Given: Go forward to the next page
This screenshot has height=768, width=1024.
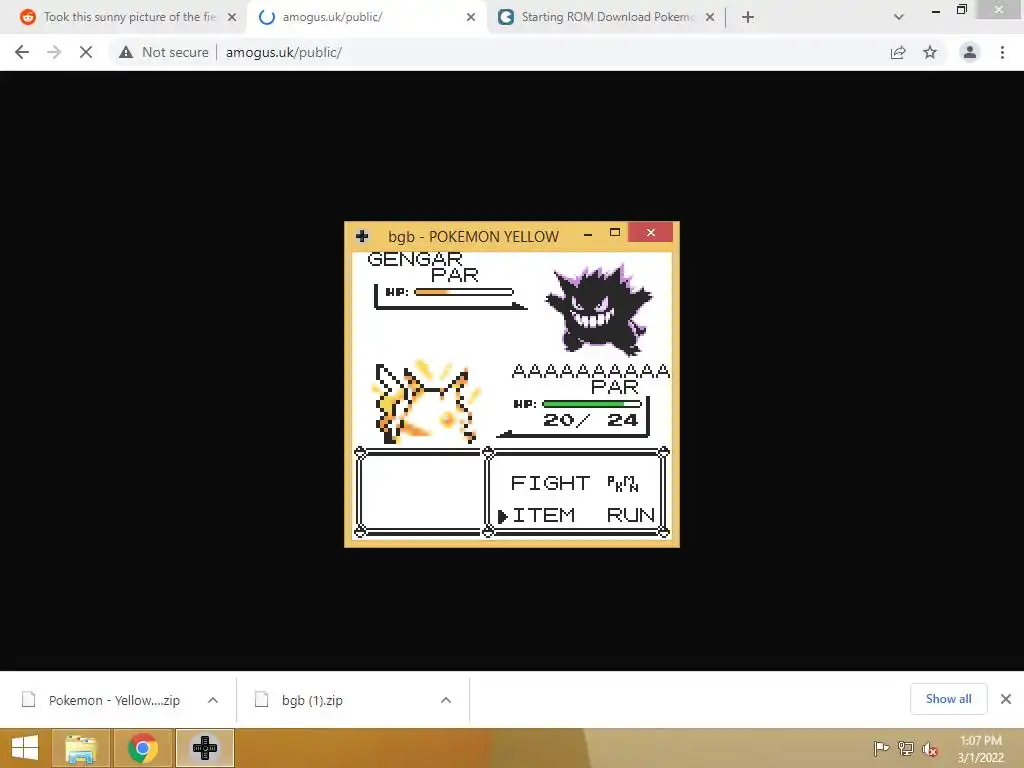Looking at the screenshot, I should (x=54, y=52).
